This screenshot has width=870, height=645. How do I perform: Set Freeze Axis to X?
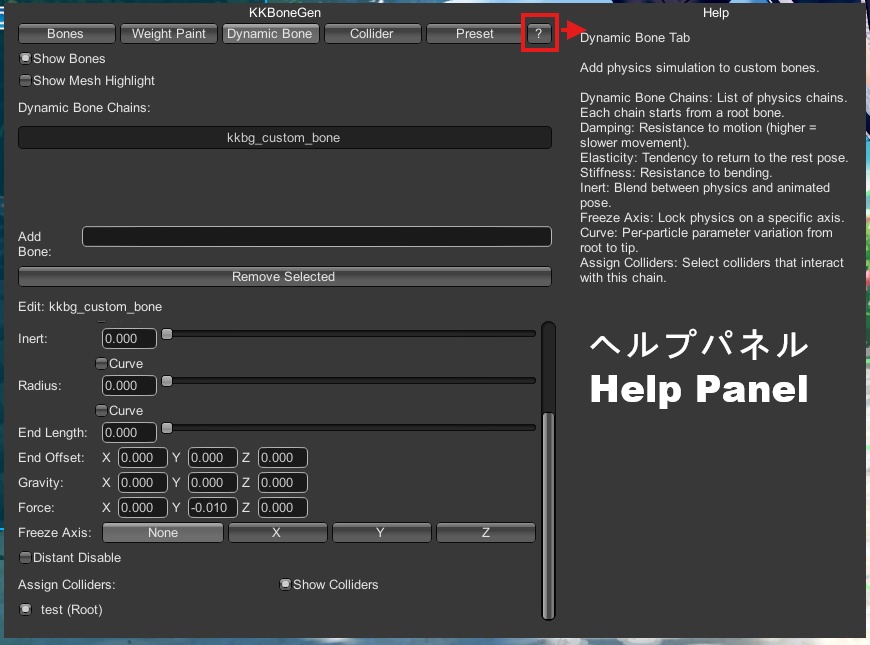(x=277, y=533)
